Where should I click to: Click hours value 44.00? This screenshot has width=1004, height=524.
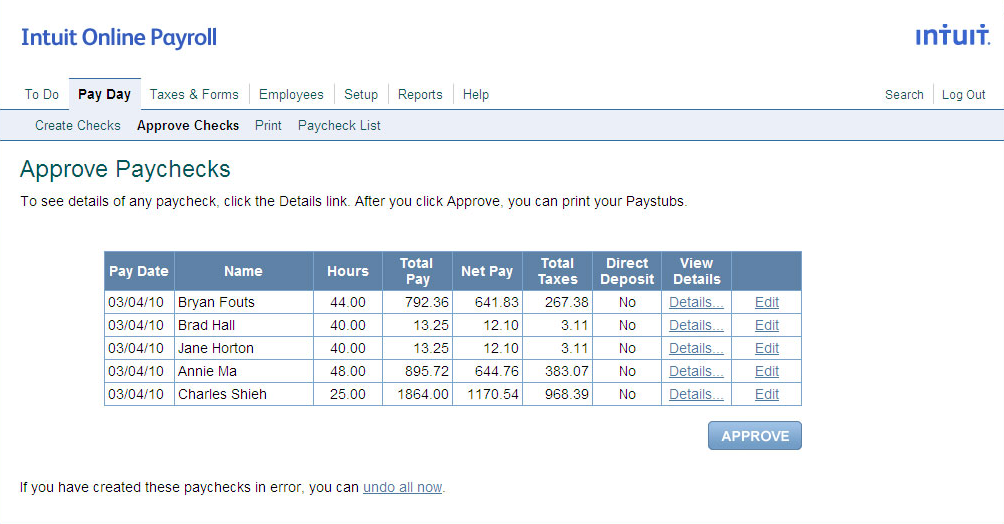tap(348, 302)
